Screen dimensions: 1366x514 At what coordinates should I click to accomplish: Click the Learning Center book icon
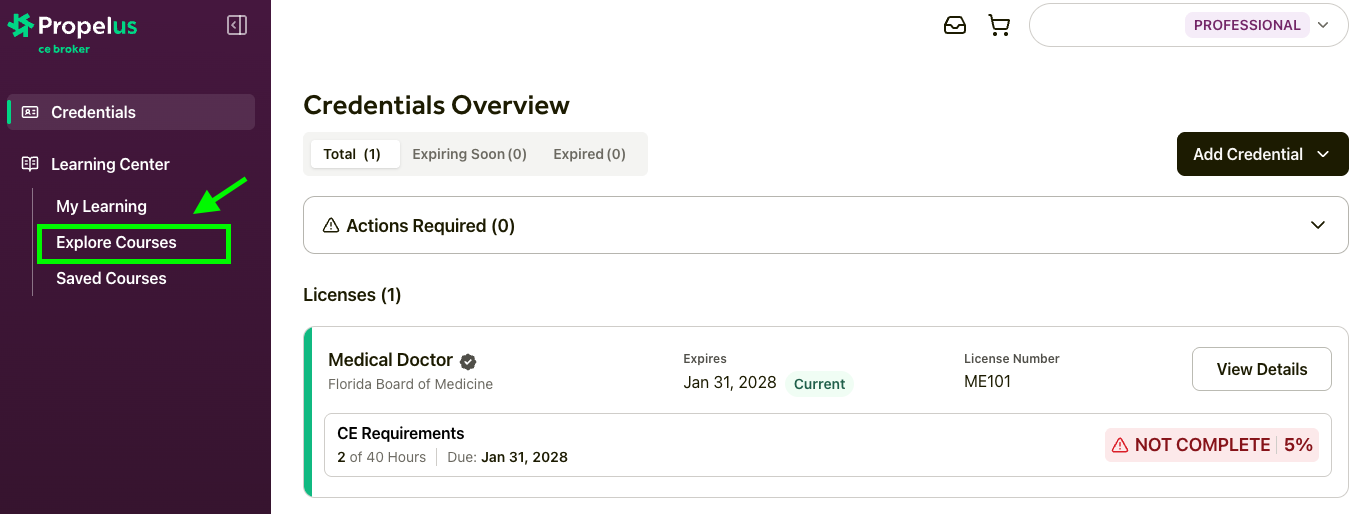point(30,164)
